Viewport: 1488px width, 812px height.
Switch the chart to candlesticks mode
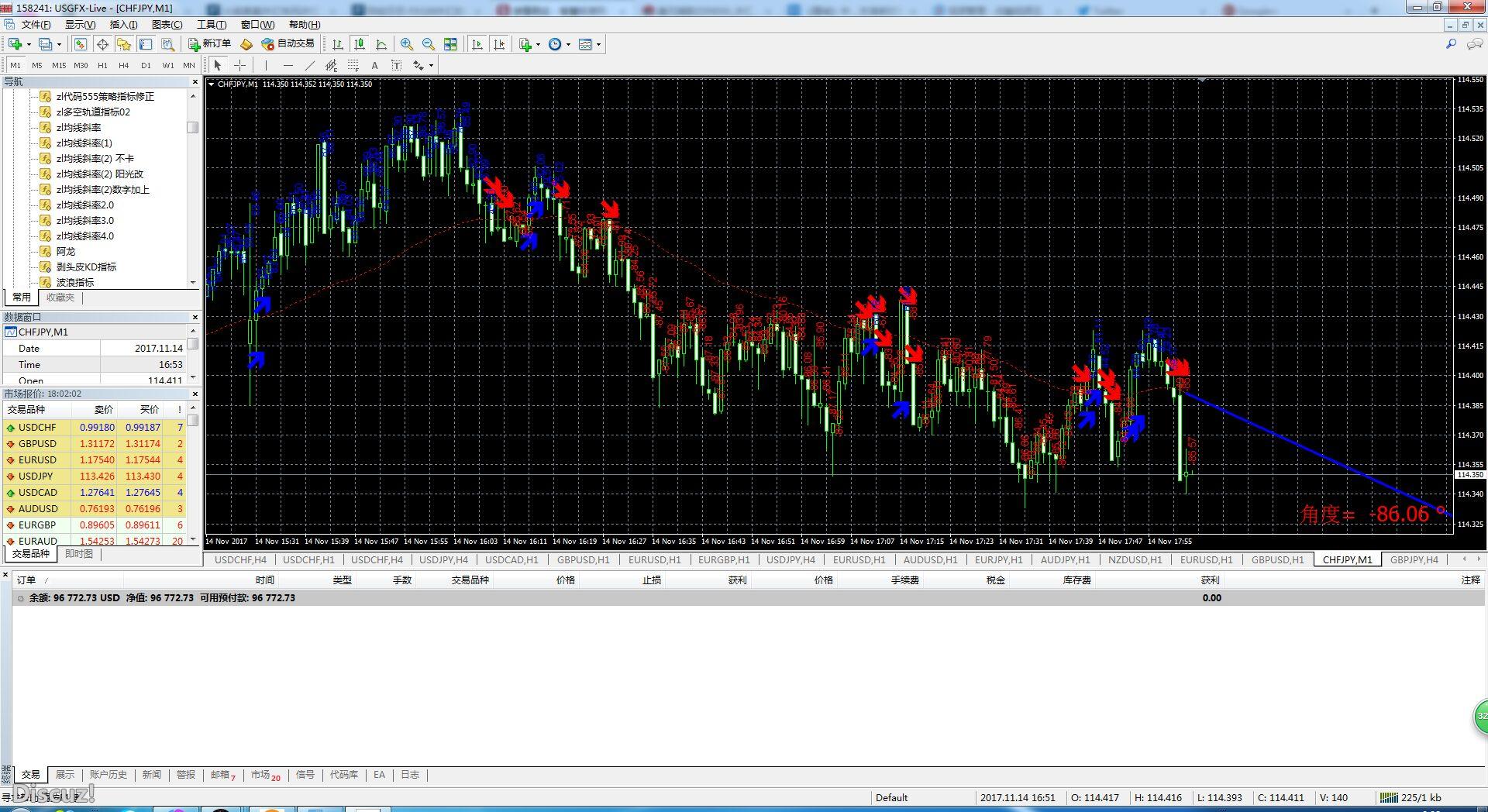359,44
